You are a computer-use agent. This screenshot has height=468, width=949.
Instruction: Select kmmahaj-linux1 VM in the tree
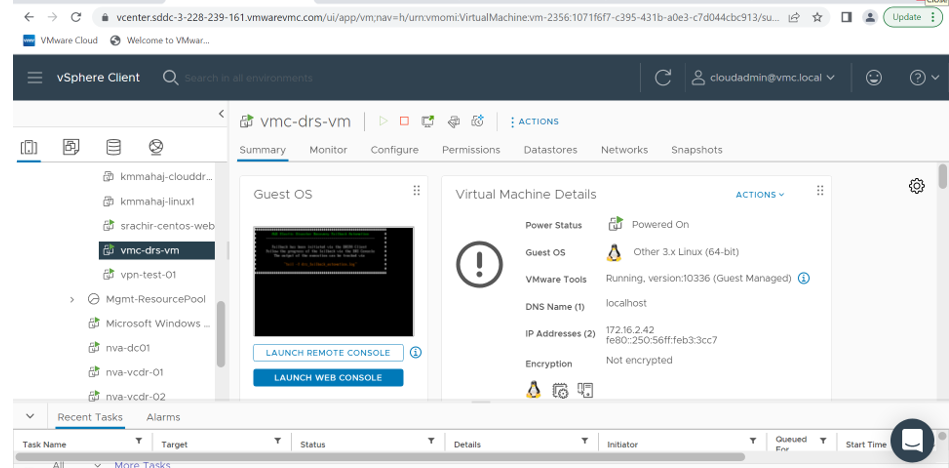click(x=149, y=201)
